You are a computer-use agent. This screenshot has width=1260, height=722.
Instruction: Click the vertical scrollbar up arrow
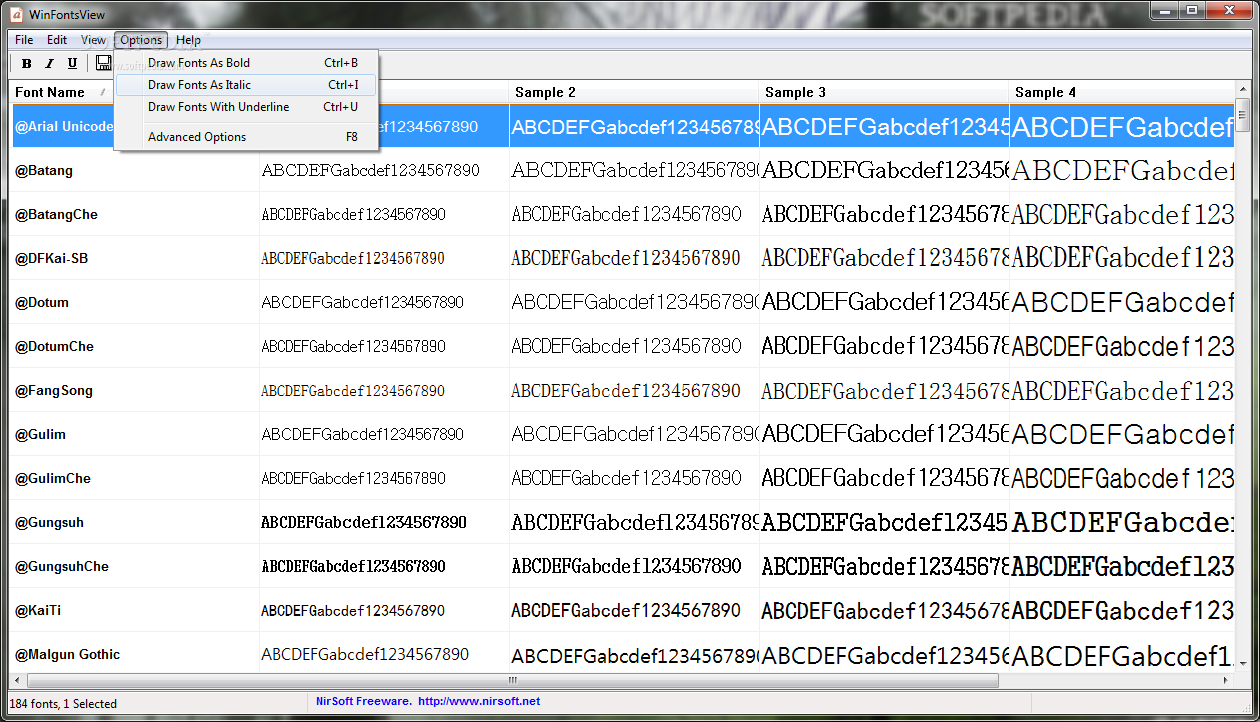(1242, 90)
